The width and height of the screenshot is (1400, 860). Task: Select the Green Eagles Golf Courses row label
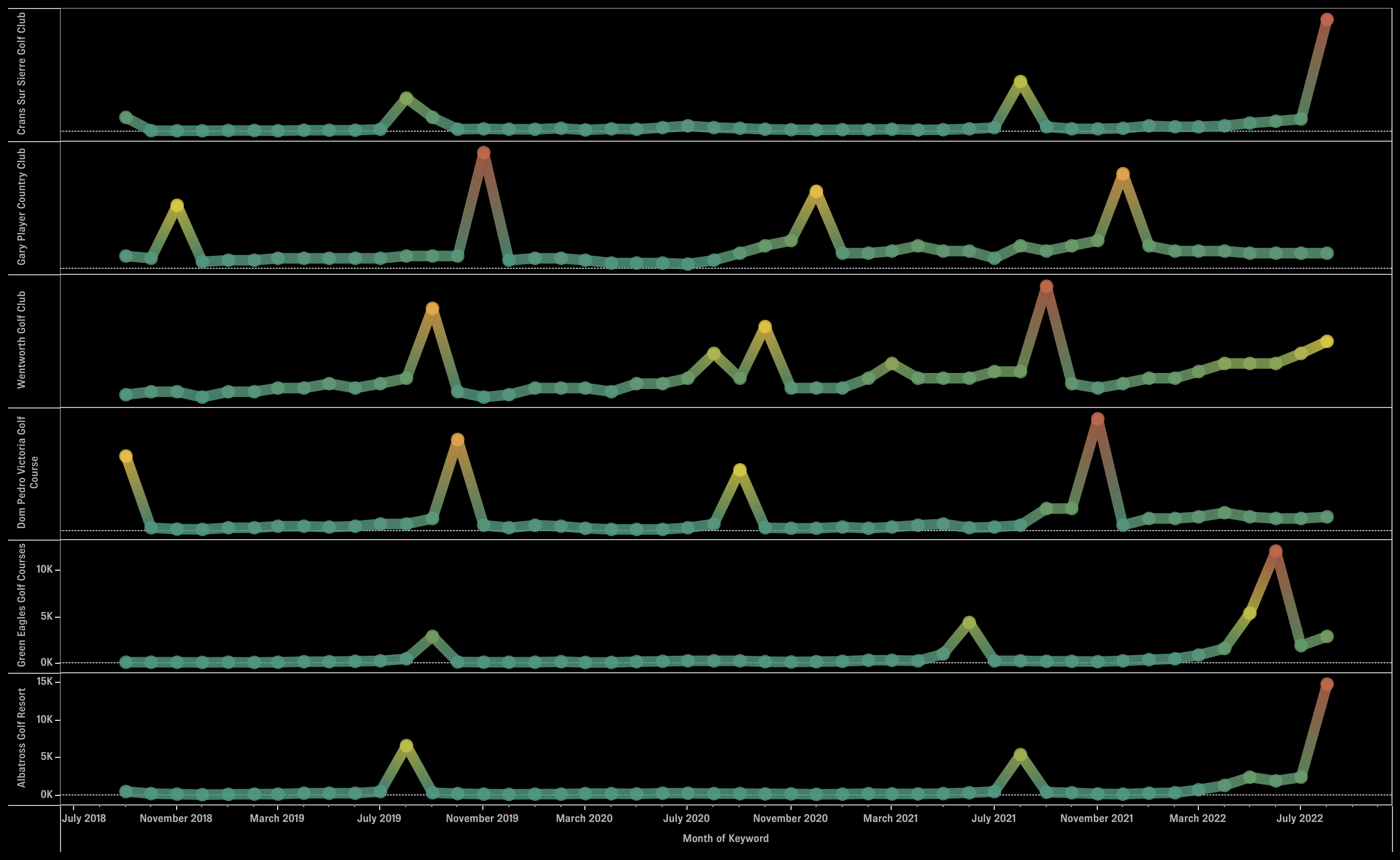[x=22, y=605]
